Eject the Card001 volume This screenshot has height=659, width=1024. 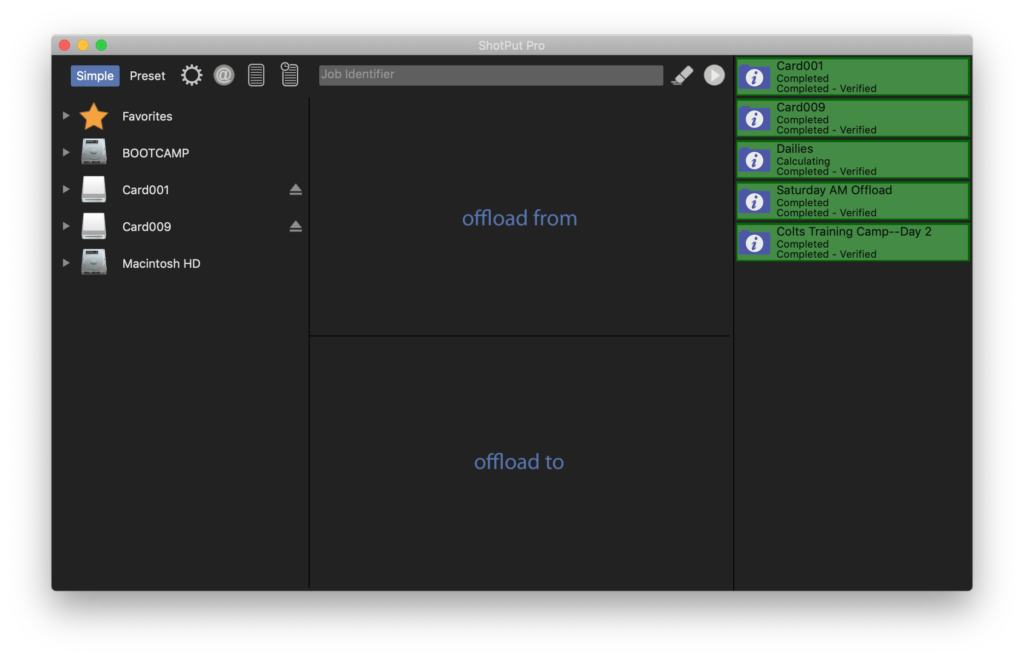tap(295, 189)
